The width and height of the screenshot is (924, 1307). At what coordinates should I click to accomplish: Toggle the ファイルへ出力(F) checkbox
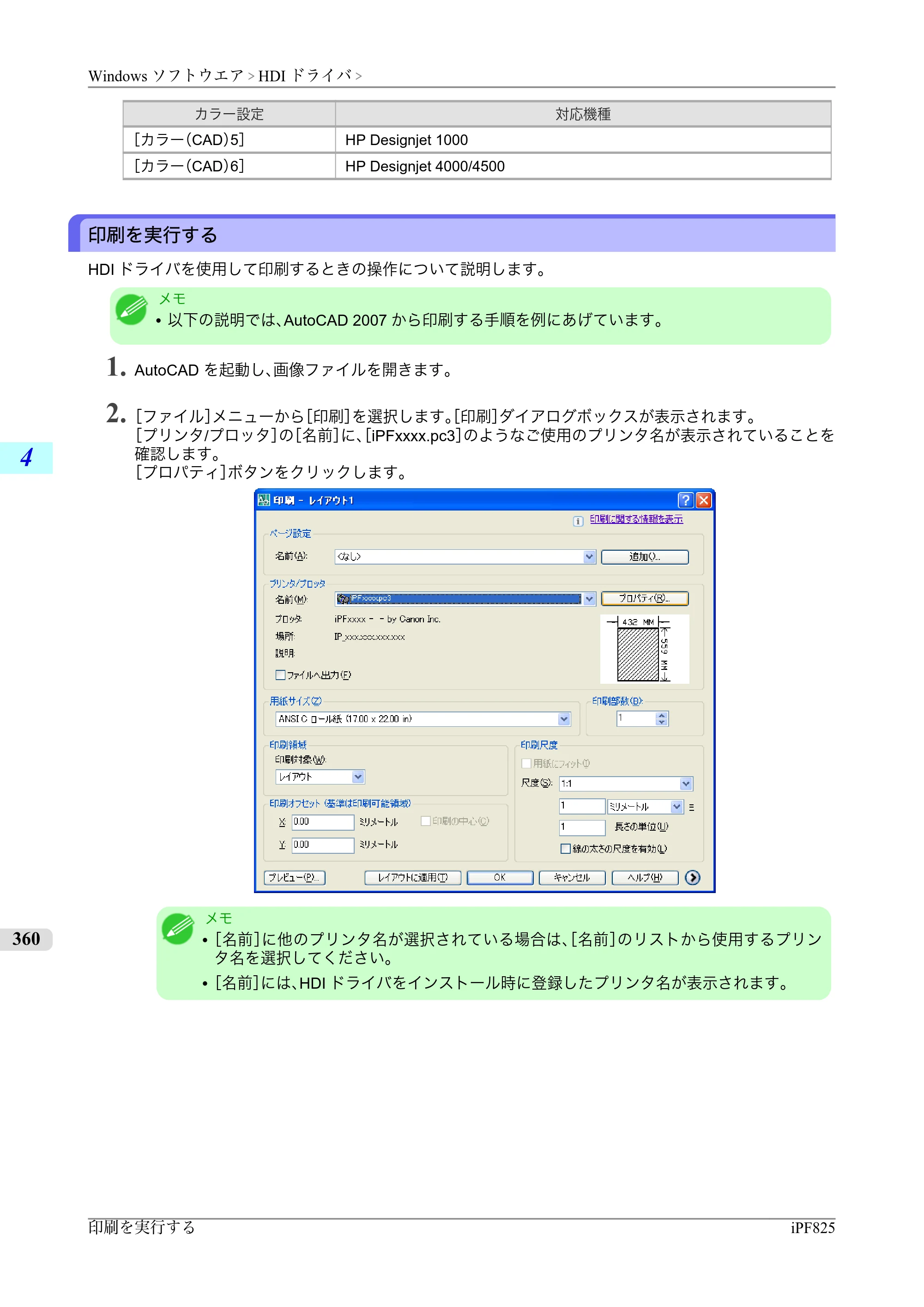click(280, 675)
